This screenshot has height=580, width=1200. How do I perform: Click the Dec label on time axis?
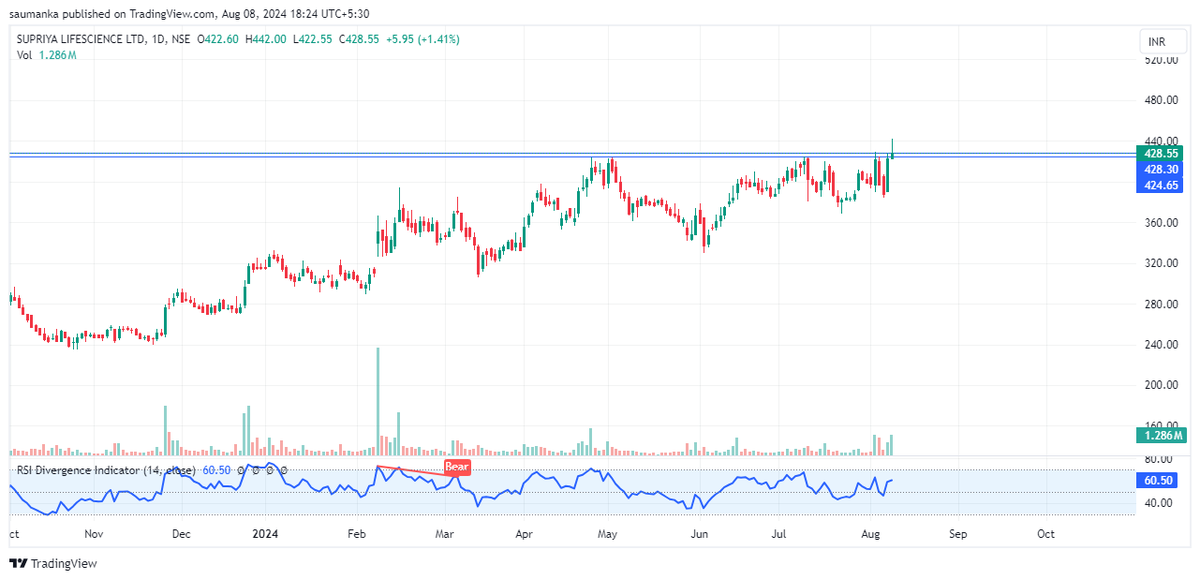[x=181, y=534]
